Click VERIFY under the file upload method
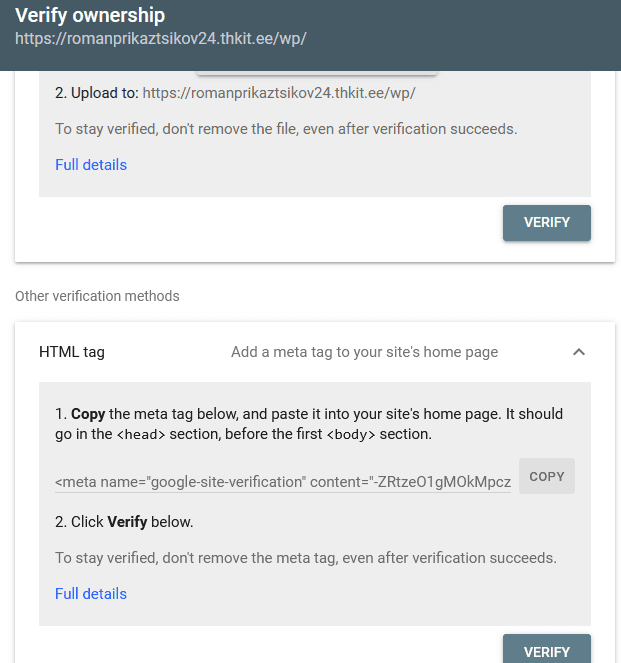The width and height of the screenshot is (621, 663). point(546,223)
